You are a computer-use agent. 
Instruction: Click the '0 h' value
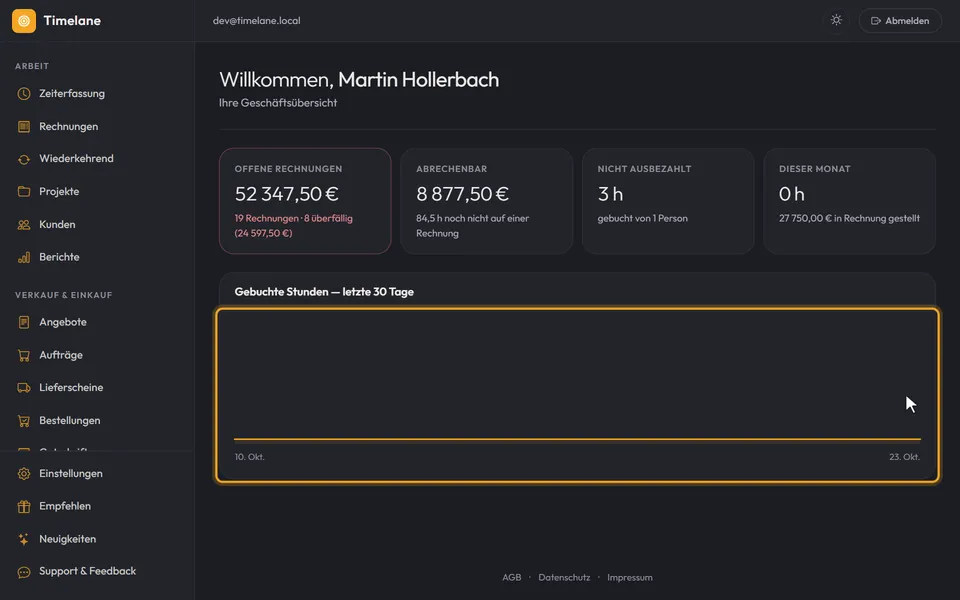[x=792, y=194]
